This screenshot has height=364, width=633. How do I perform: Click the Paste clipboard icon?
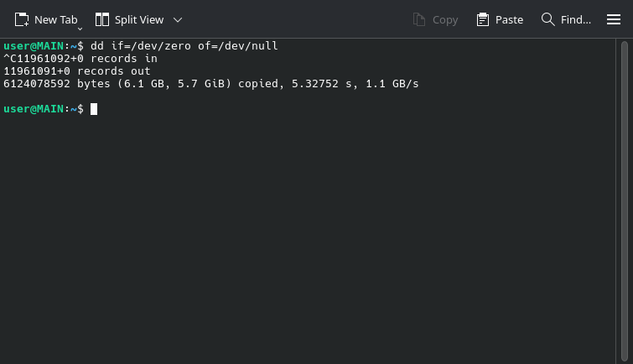click(x=482, y=19)
